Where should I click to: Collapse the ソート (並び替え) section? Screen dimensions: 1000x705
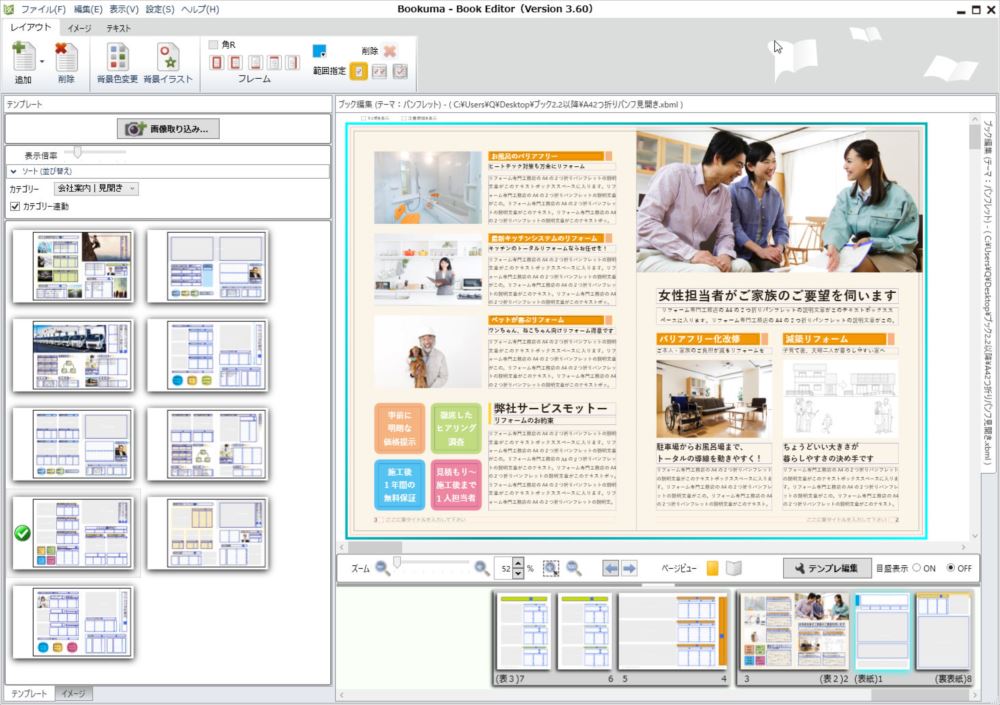tap(14, 172)
